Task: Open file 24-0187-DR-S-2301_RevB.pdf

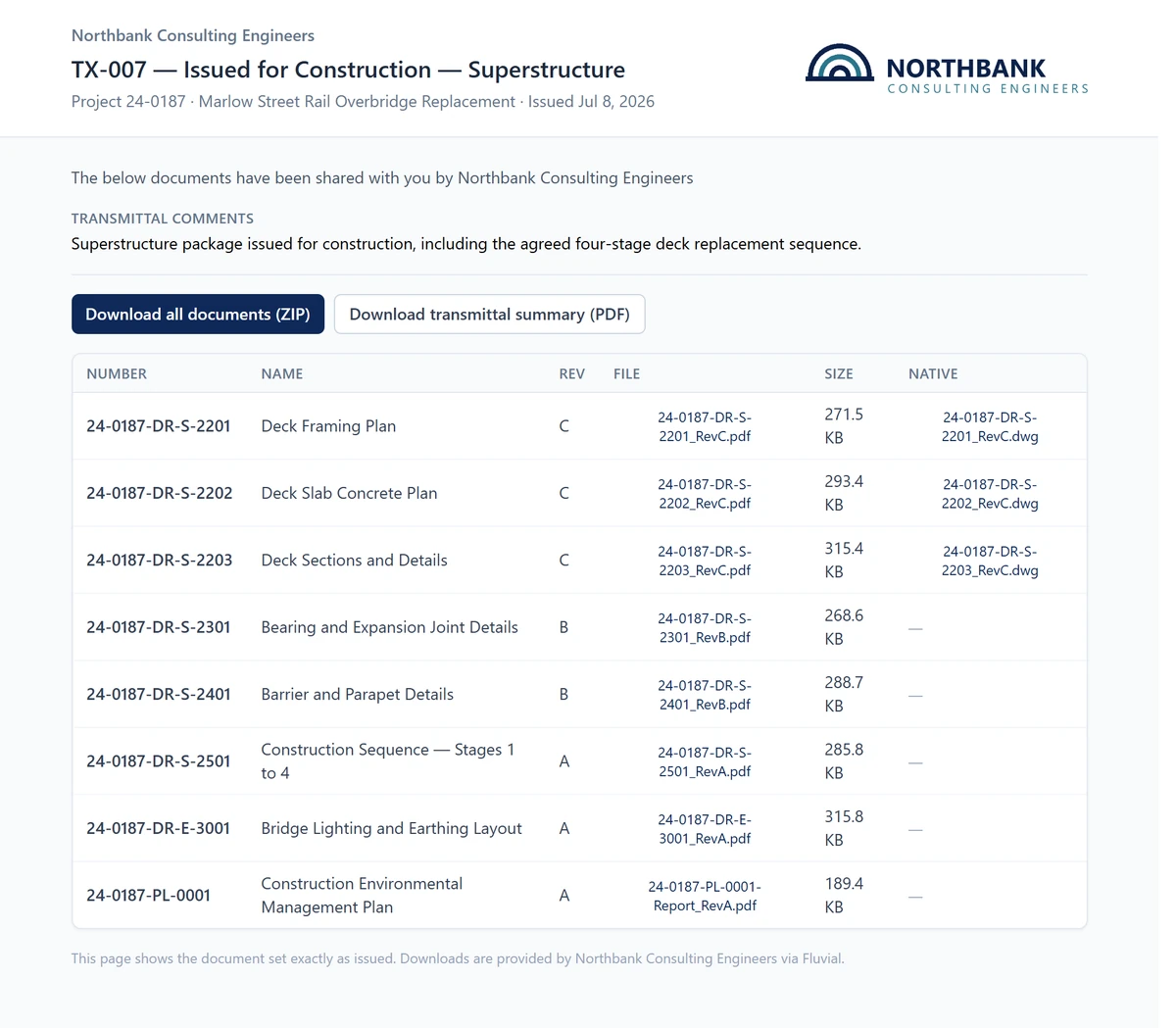Action: 705,628
